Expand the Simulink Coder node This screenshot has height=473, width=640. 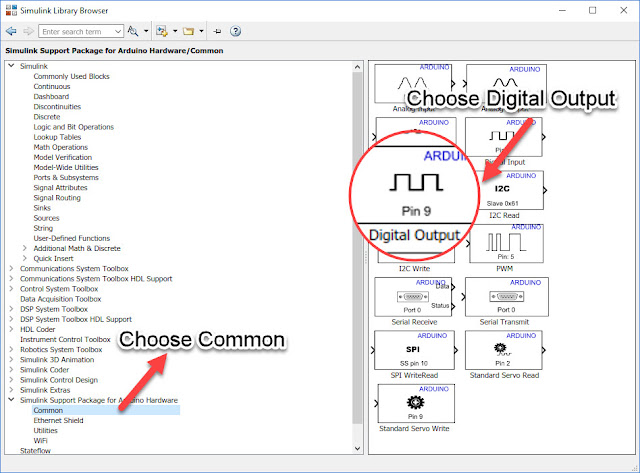11,370
